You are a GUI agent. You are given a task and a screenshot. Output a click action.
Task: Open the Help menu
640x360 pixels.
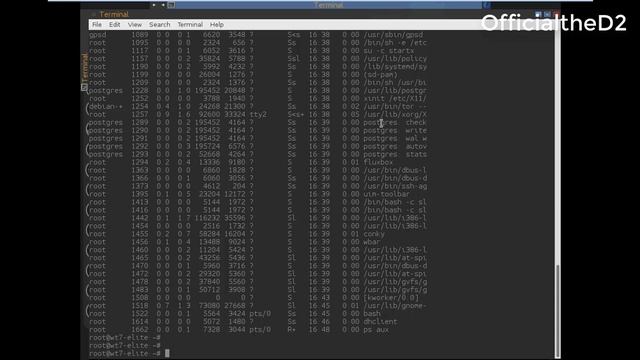tap(217, 24)
